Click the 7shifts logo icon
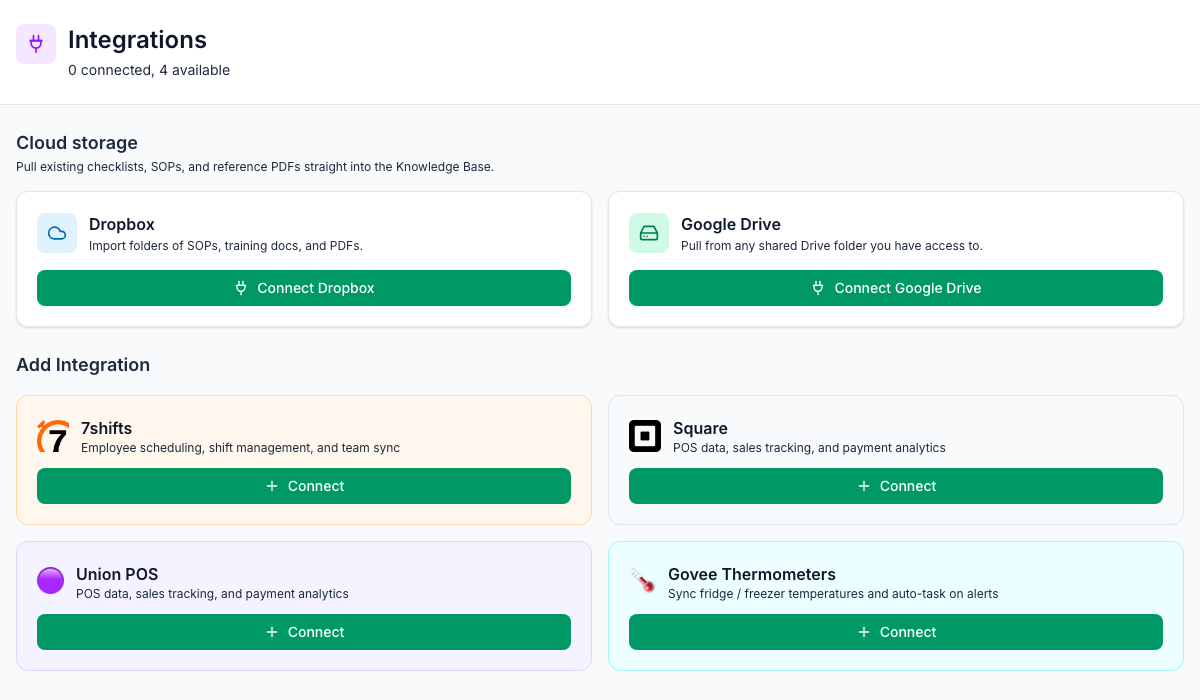 tap(53, 437)
